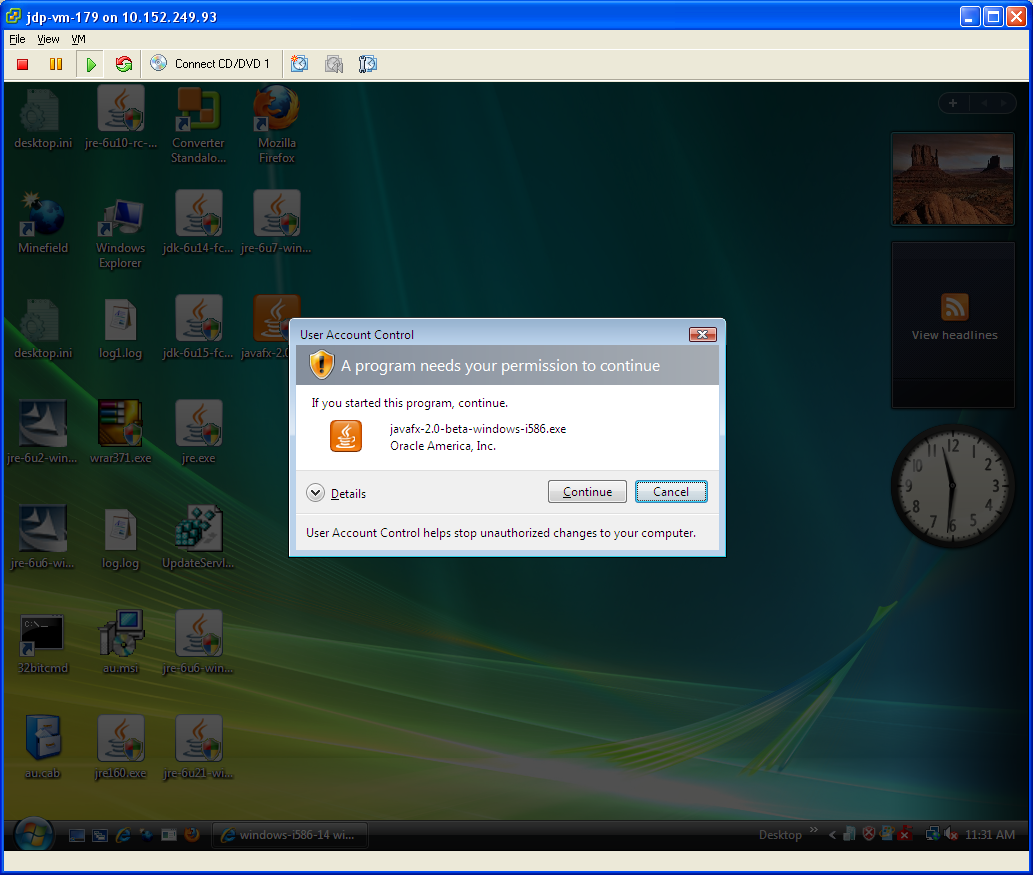Reset the virtual machine

point(124,64)
